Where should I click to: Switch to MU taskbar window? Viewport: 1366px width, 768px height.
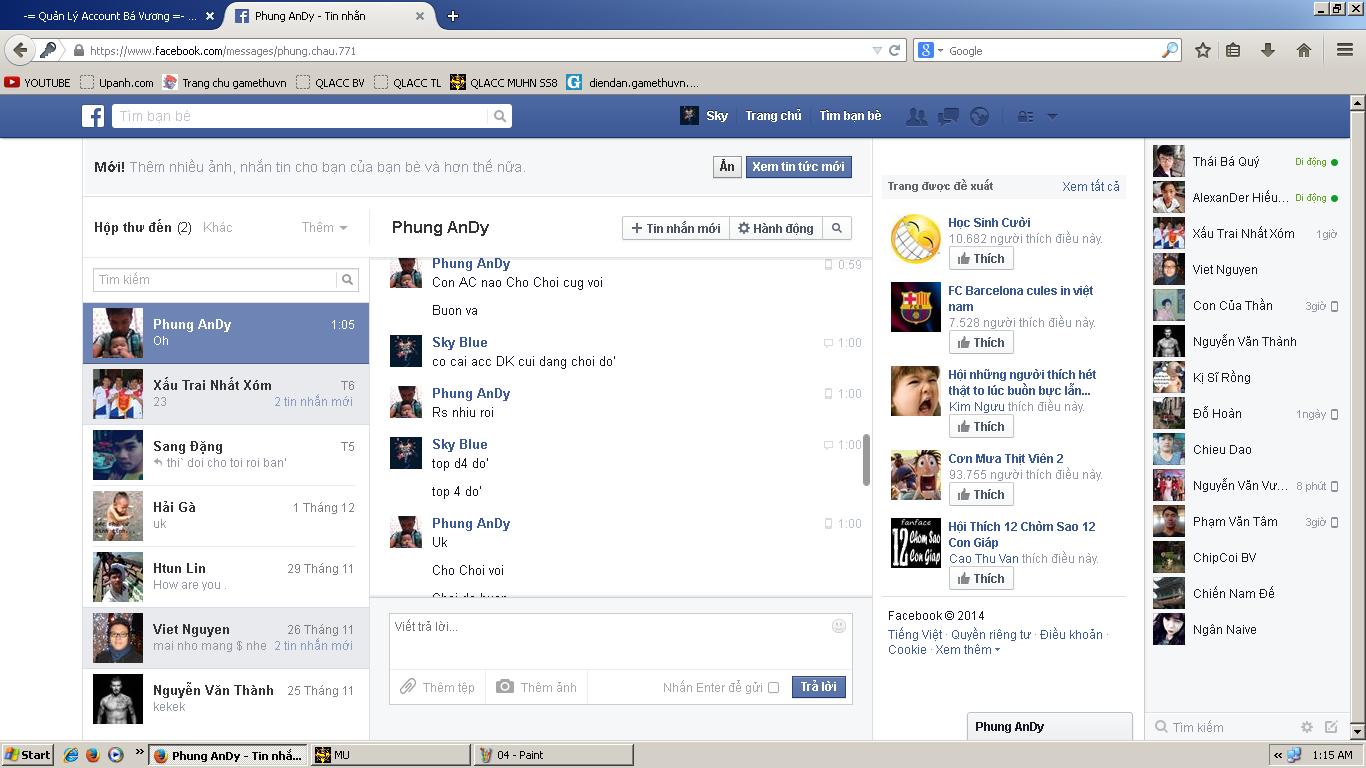[x=390, y=755]
